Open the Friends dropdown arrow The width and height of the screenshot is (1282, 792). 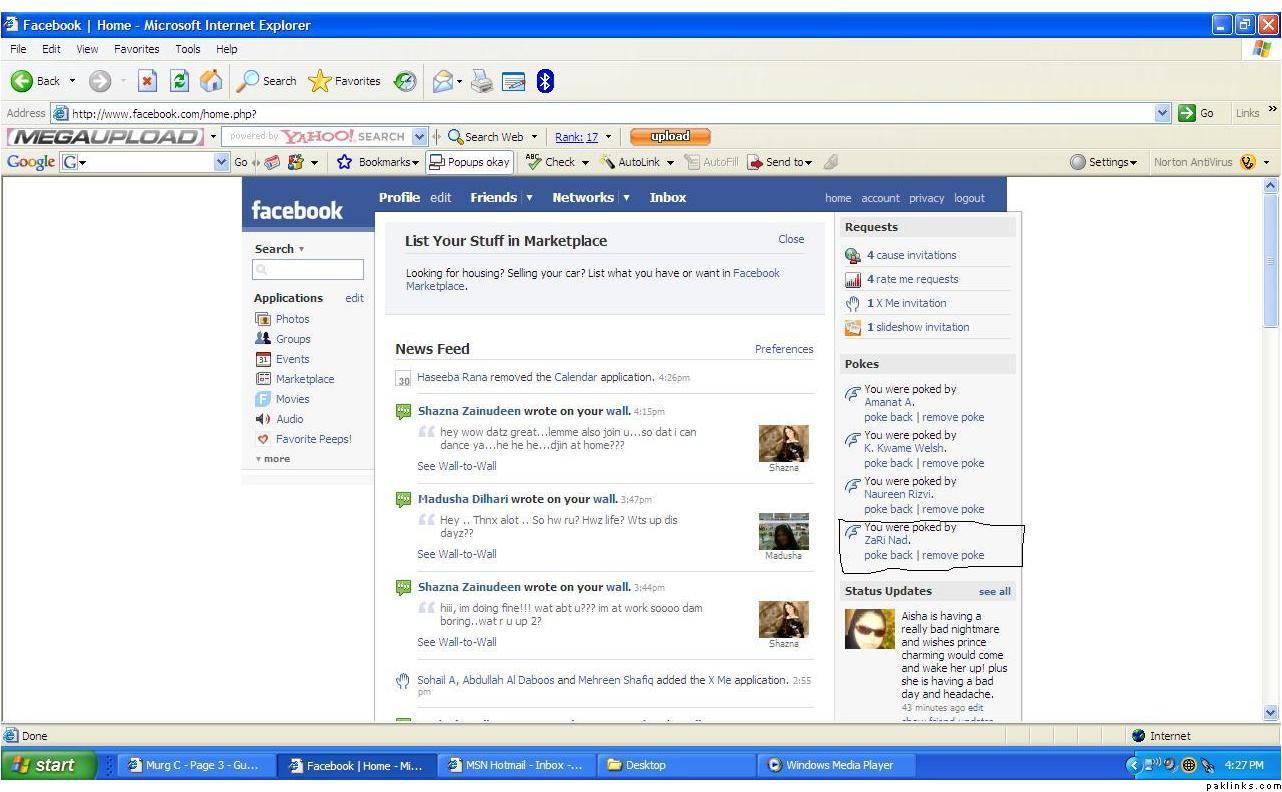(530, 198)
